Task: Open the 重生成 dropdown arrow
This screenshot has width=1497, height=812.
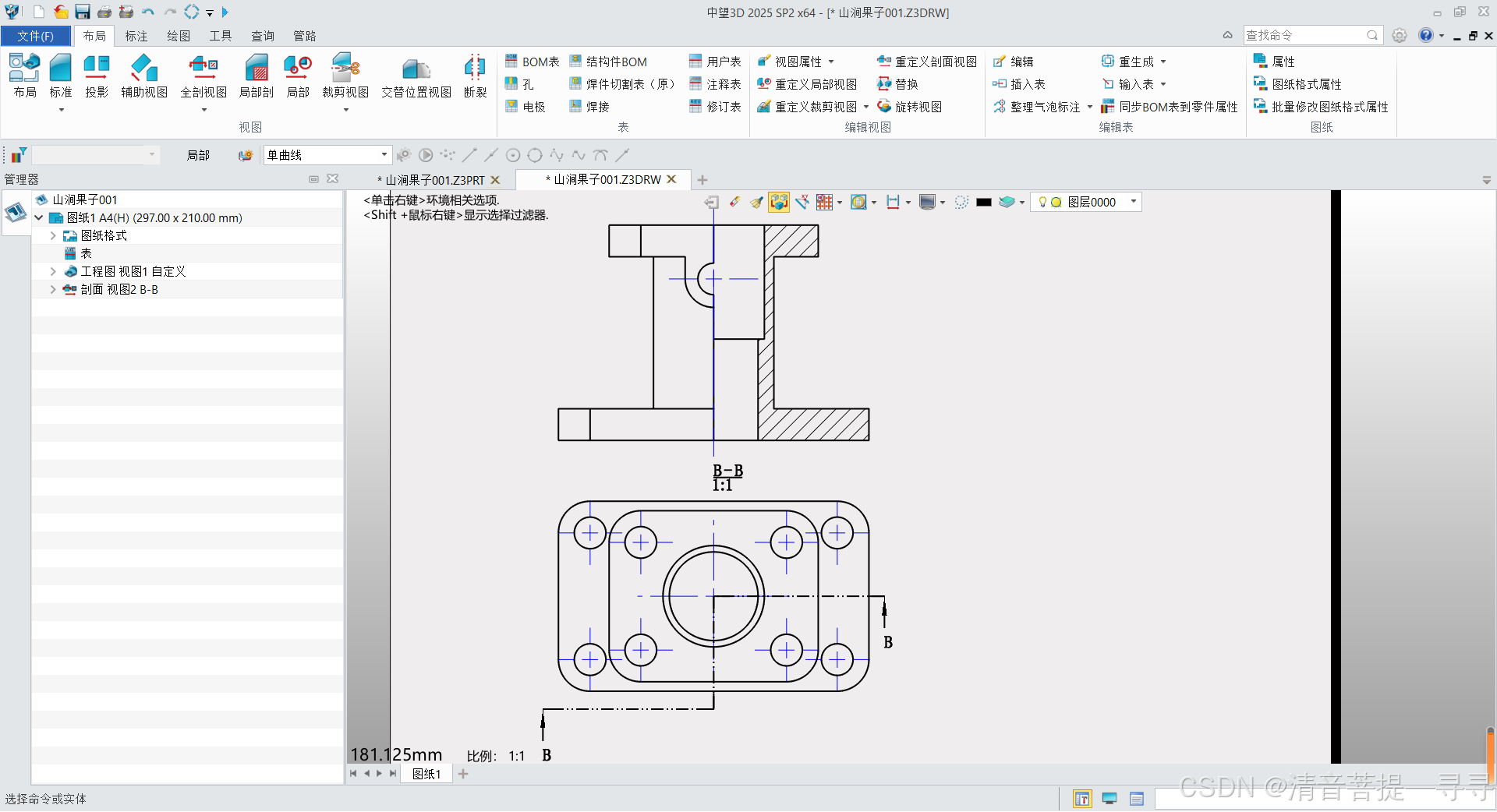Action: click(1163, 62)
